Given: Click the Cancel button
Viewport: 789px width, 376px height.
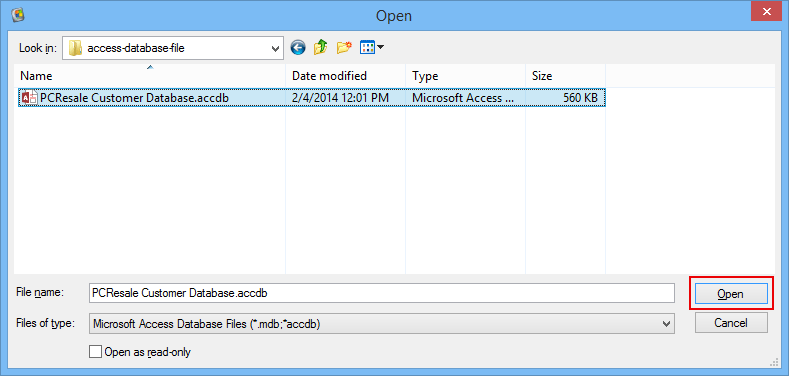Looking at the screenshot, I should (x=731, y=323).
